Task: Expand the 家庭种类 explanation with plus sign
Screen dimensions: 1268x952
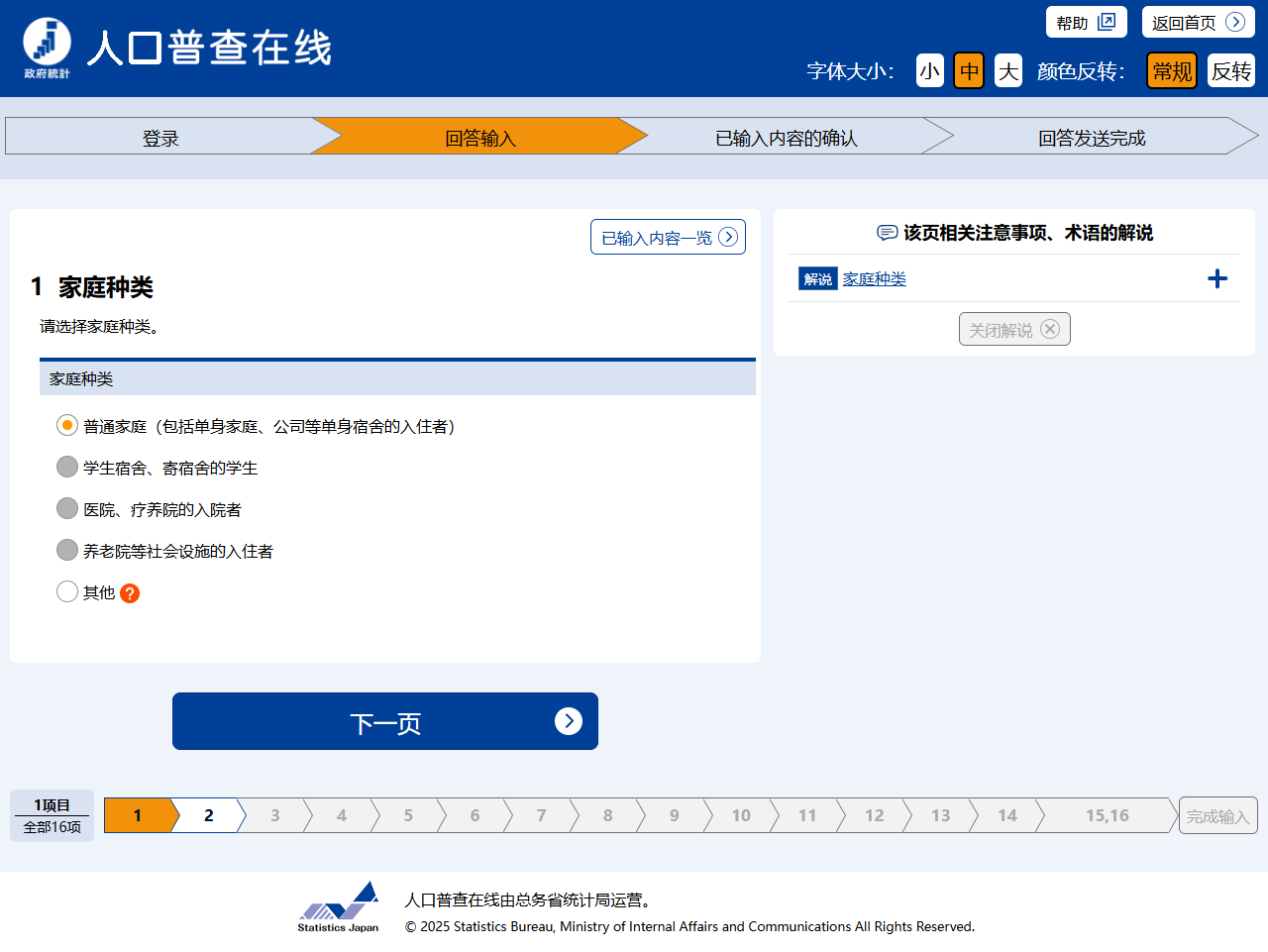Action: point(1217,278)
